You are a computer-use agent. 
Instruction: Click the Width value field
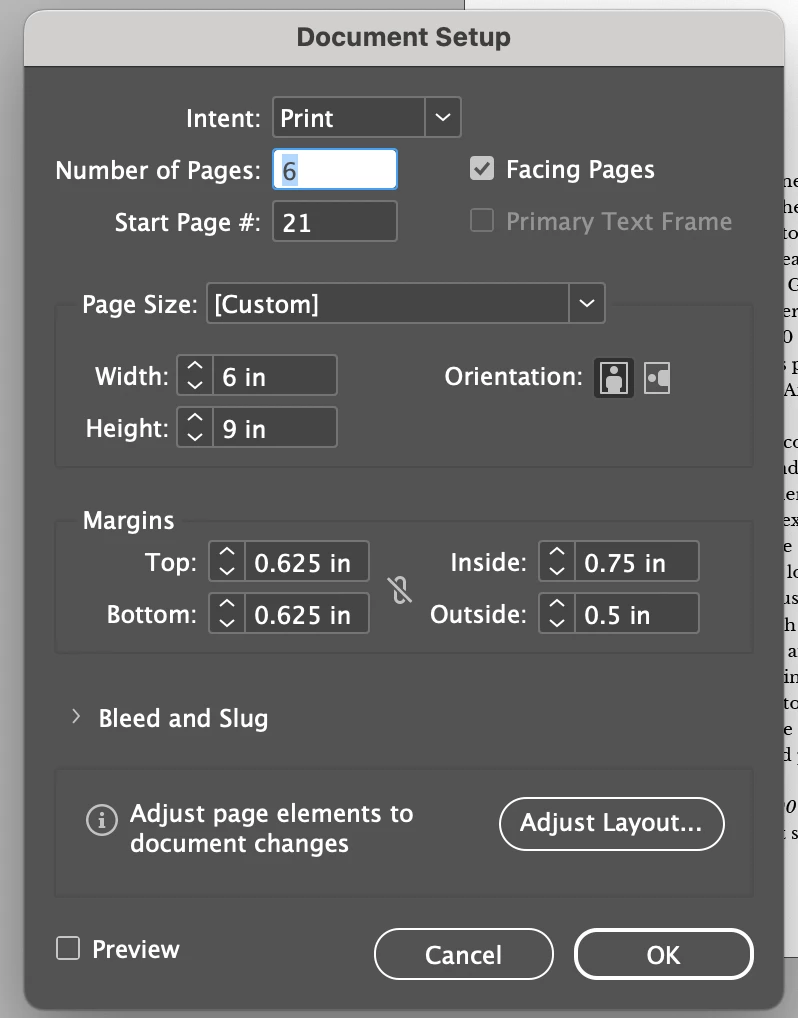[x=275, y=375]
